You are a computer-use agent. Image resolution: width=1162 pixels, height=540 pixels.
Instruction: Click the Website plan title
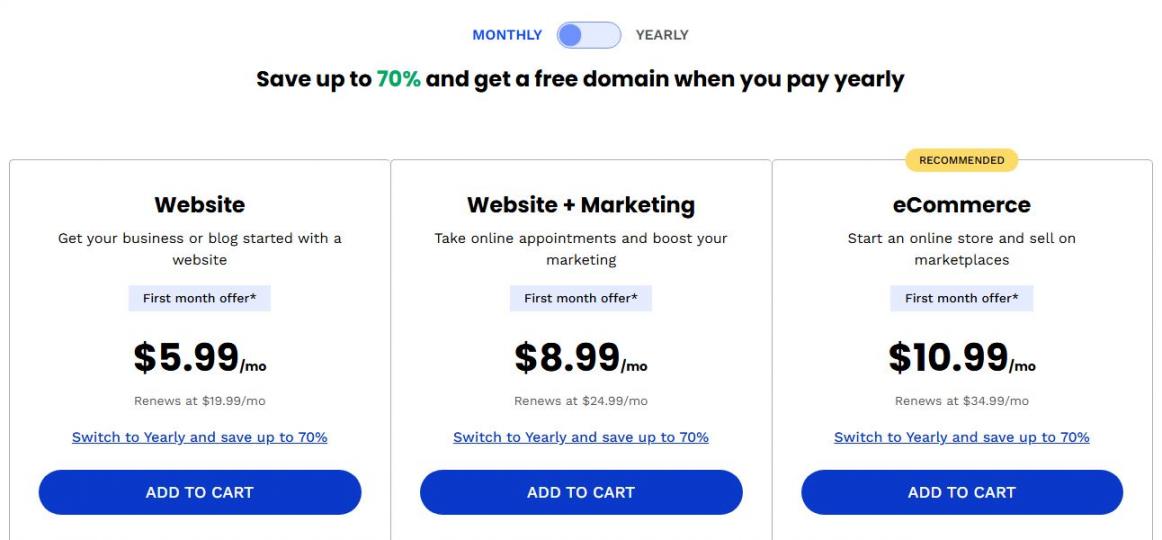click(x=200, y=205)
